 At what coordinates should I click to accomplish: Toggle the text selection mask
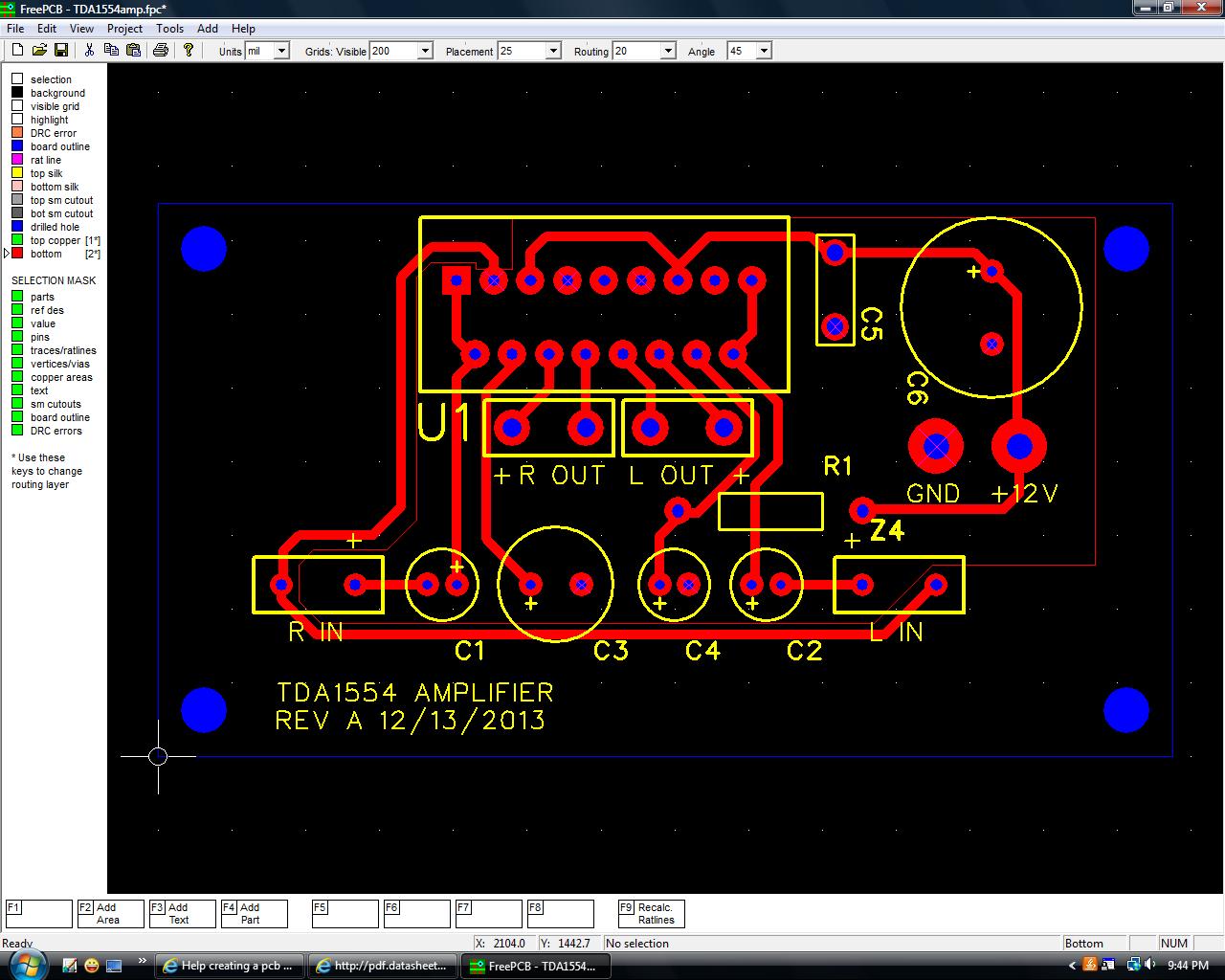17,390
